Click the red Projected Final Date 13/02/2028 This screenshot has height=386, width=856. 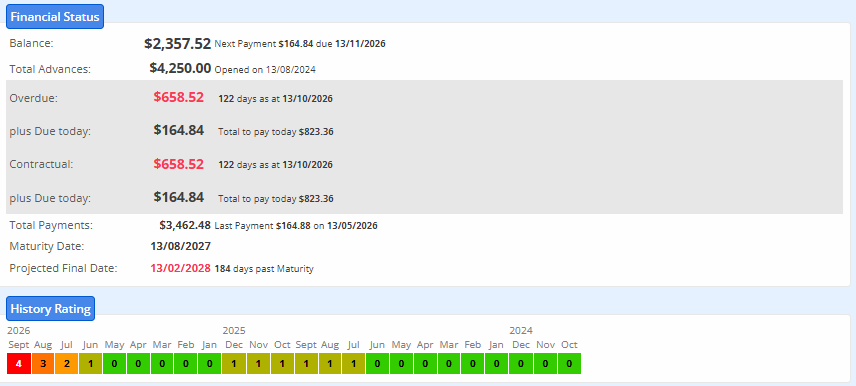pyautogui.click(x=181, y=268)
